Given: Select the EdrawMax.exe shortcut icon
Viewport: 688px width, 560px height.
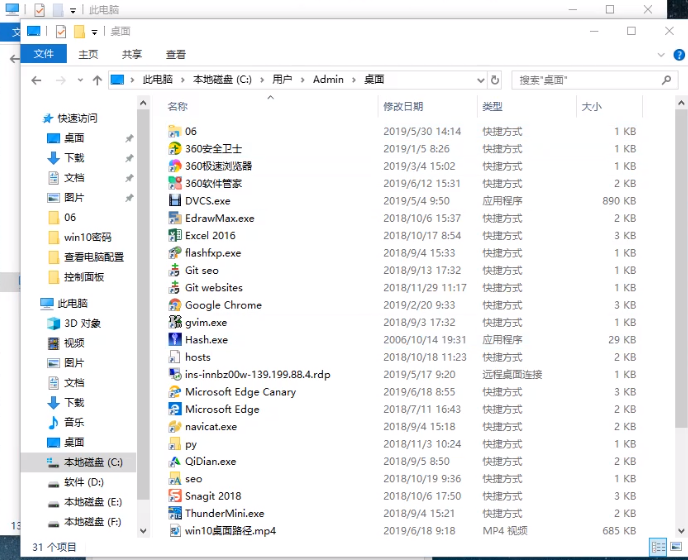Looking at the screenshot, I should 175,218.
